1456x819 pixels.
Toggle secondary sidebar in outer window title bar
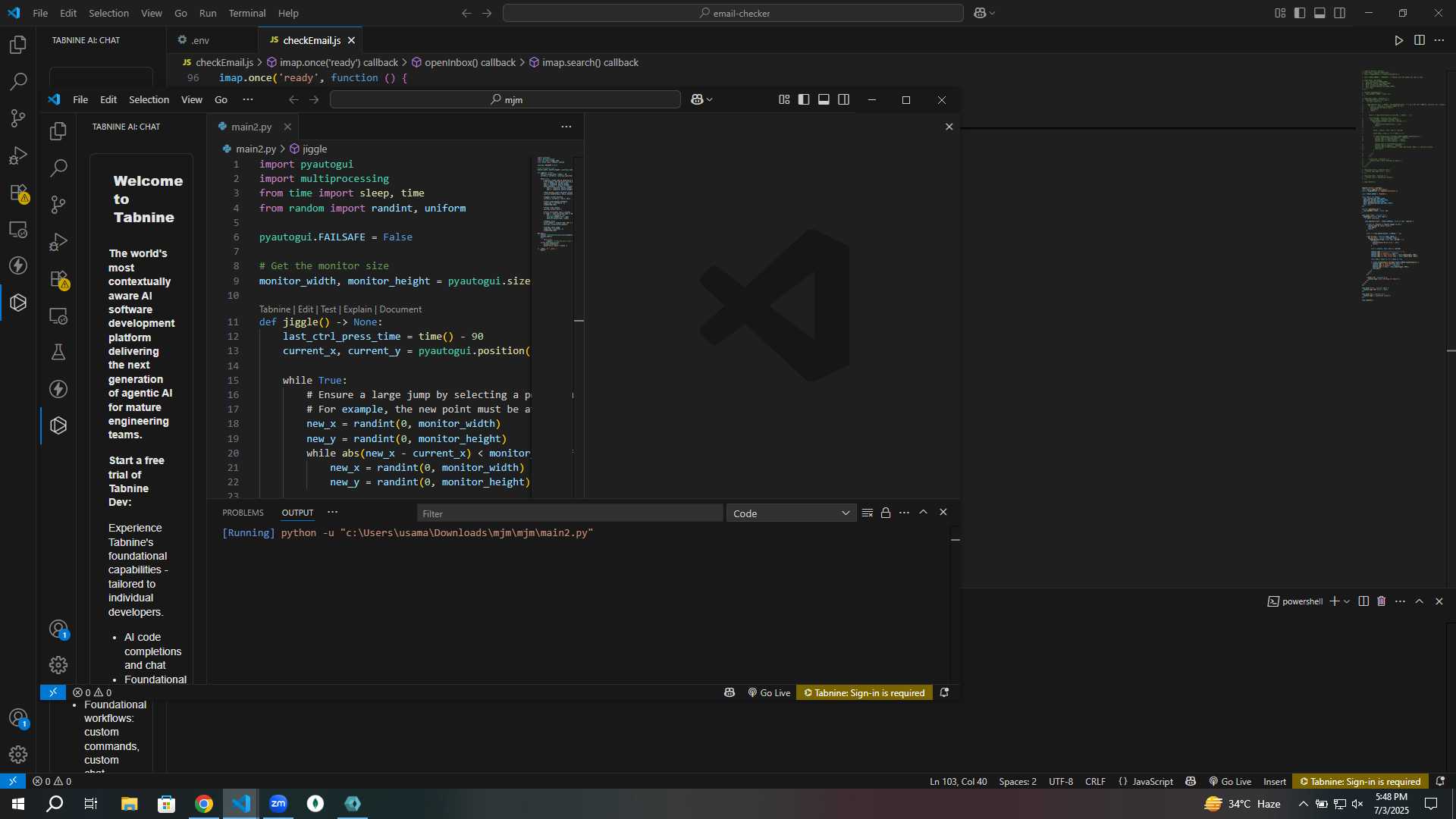coord(1340,13)
